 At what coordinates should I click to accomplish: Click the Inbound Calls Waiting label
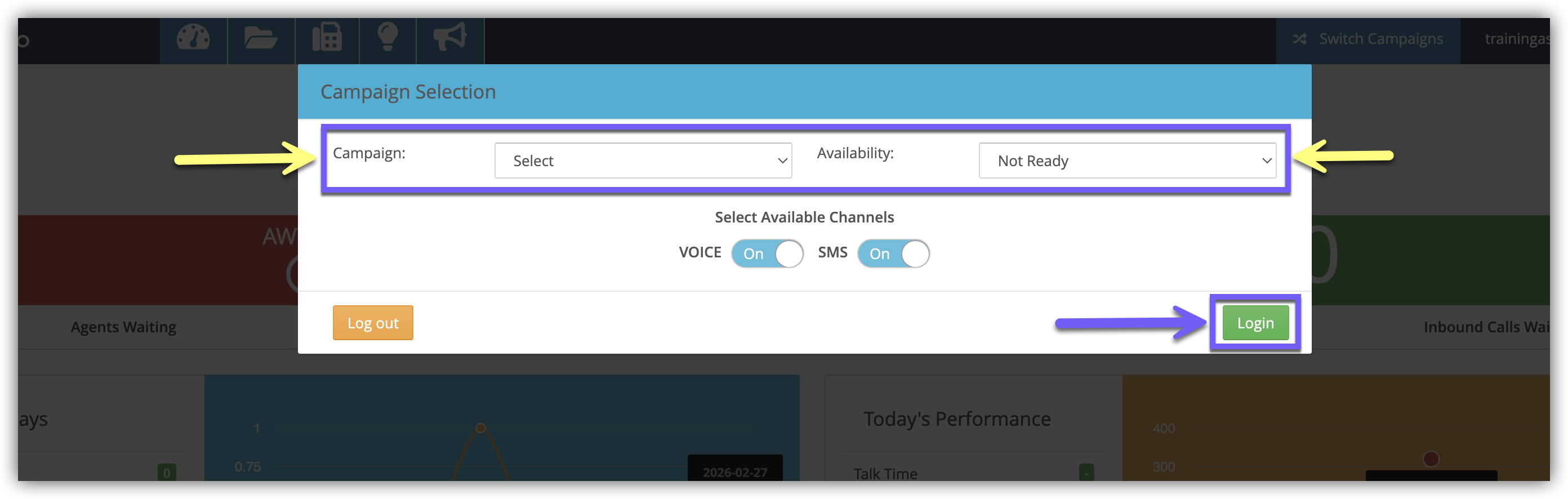point(1486,327)
